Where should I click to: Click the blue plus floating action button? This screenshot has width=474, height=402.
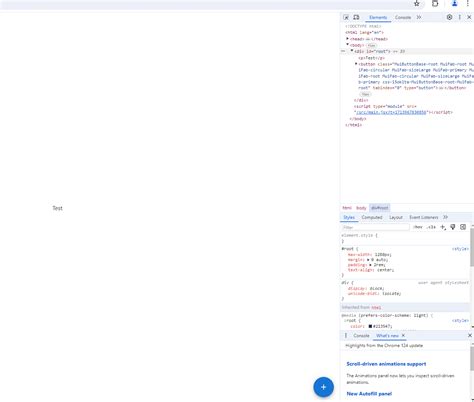coord(323,387)
